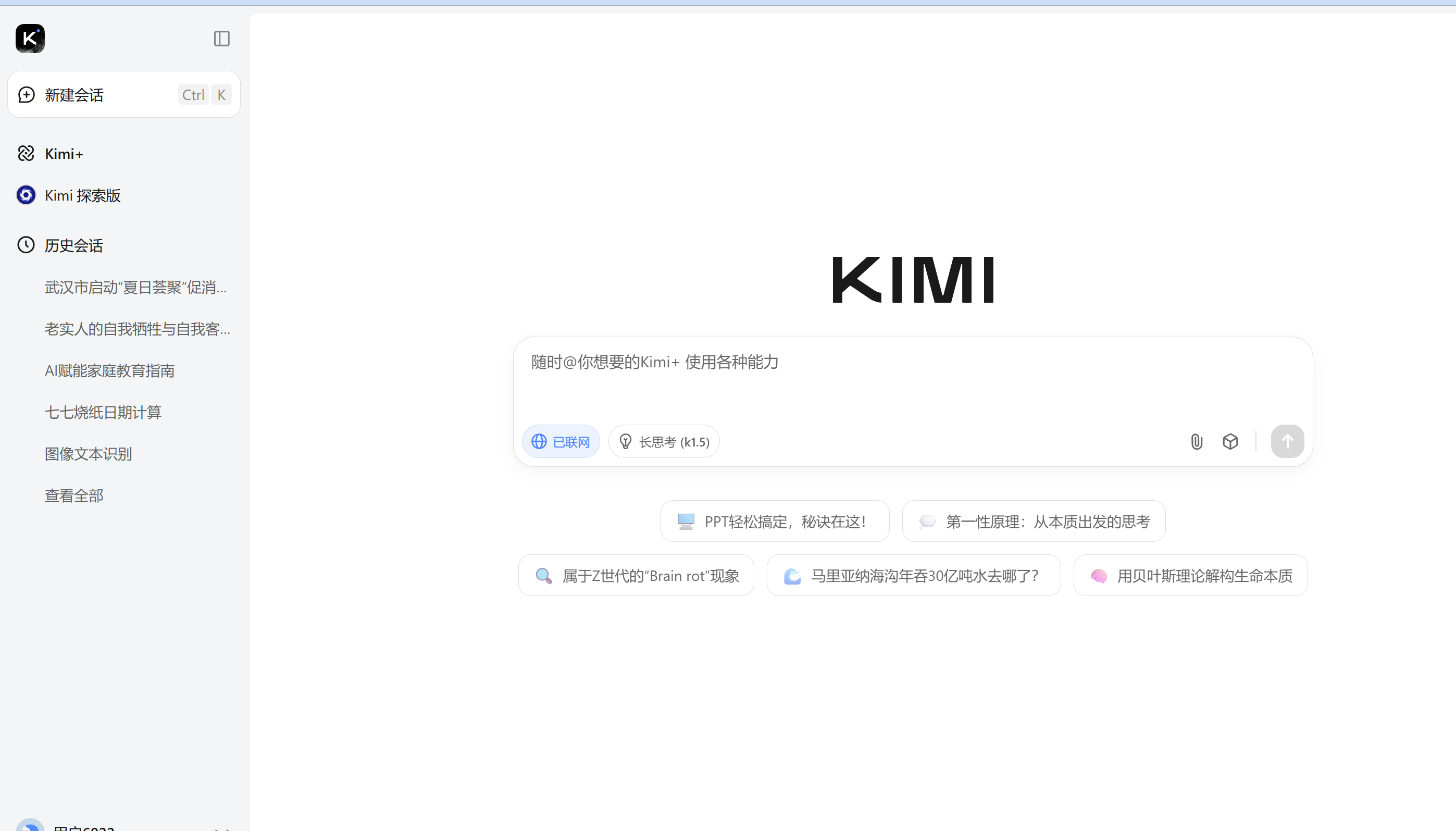This screenshot has width=1456, height=831.
Task: Select suggestion 用贝叶斯理论解构生命本质
Action: (x=1191, y=576)
